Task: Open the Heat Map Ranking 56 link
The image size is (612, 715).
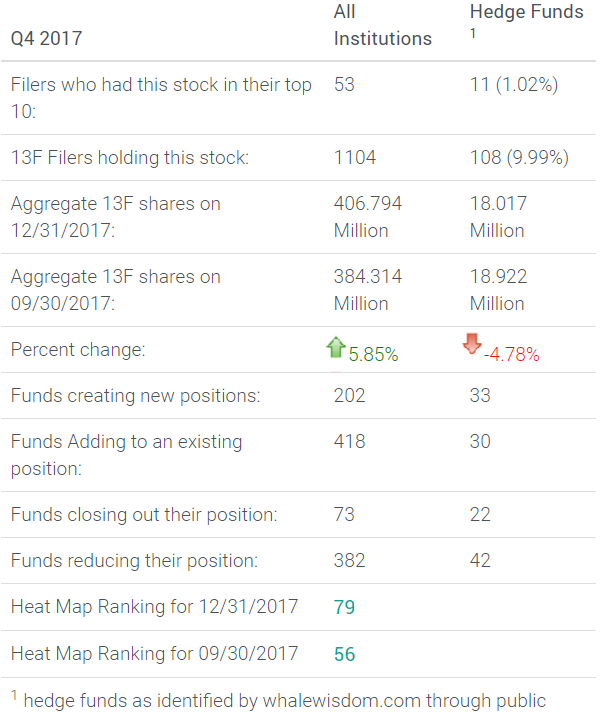Action: click(345, 654)
